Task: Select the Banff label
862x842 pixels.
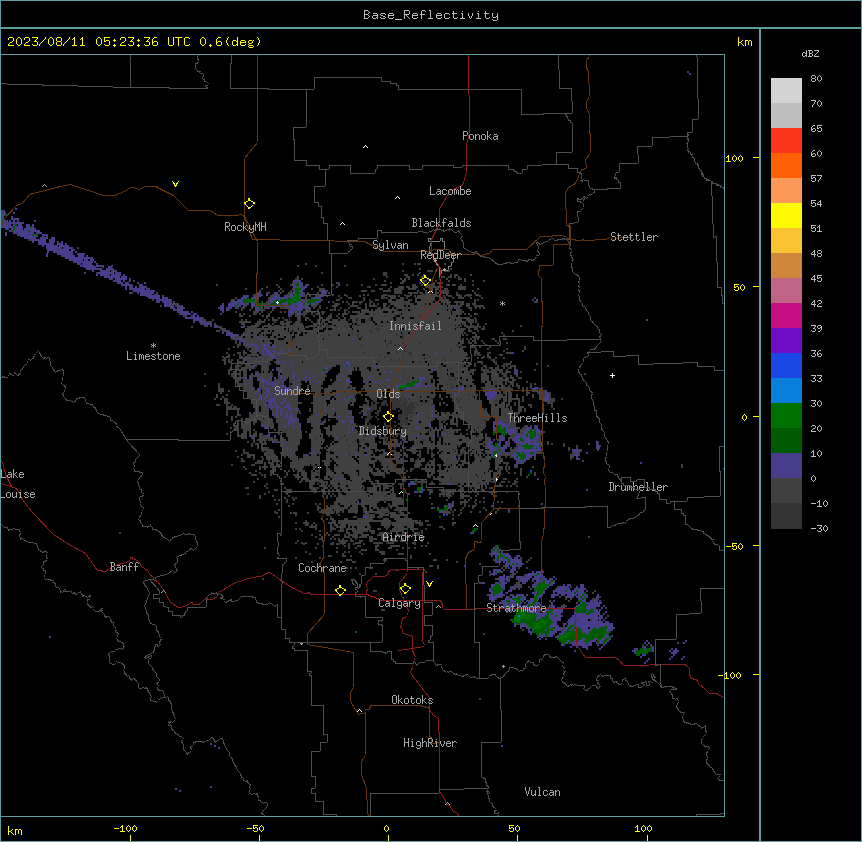Action: pos(124,567)
